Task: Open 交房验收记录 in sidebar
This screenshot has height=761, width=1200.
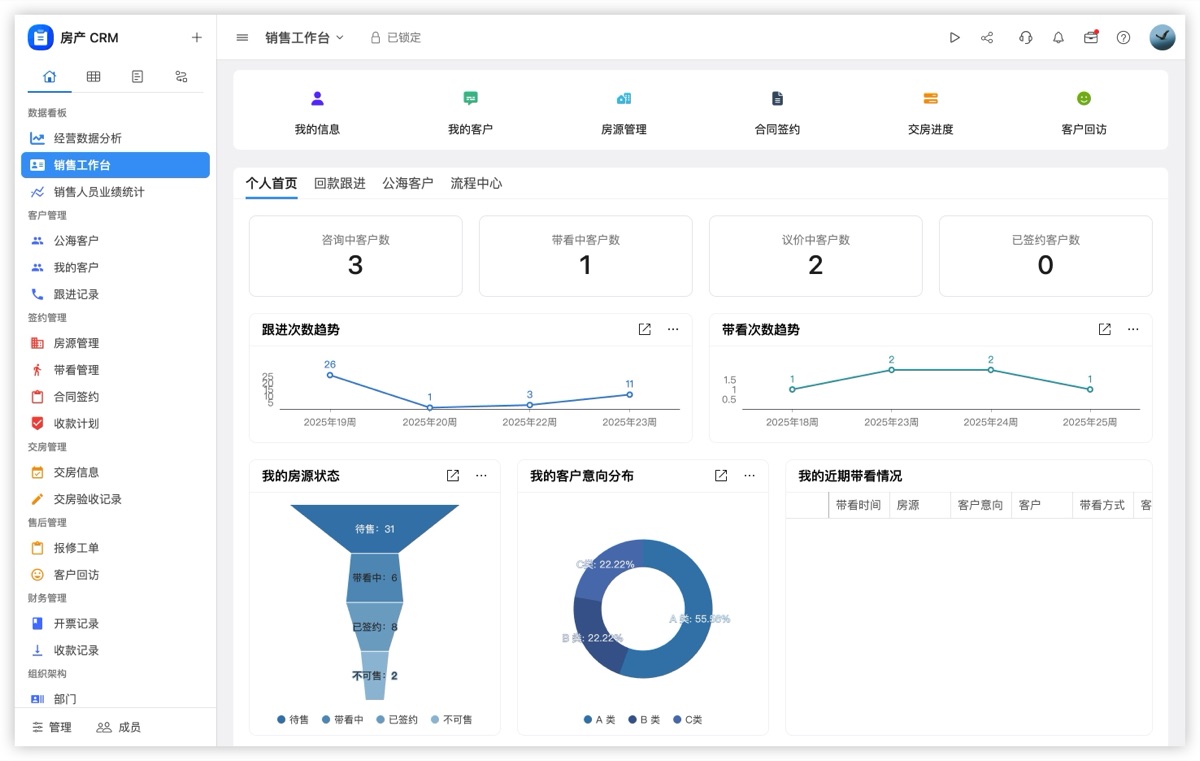Action: 115,499
